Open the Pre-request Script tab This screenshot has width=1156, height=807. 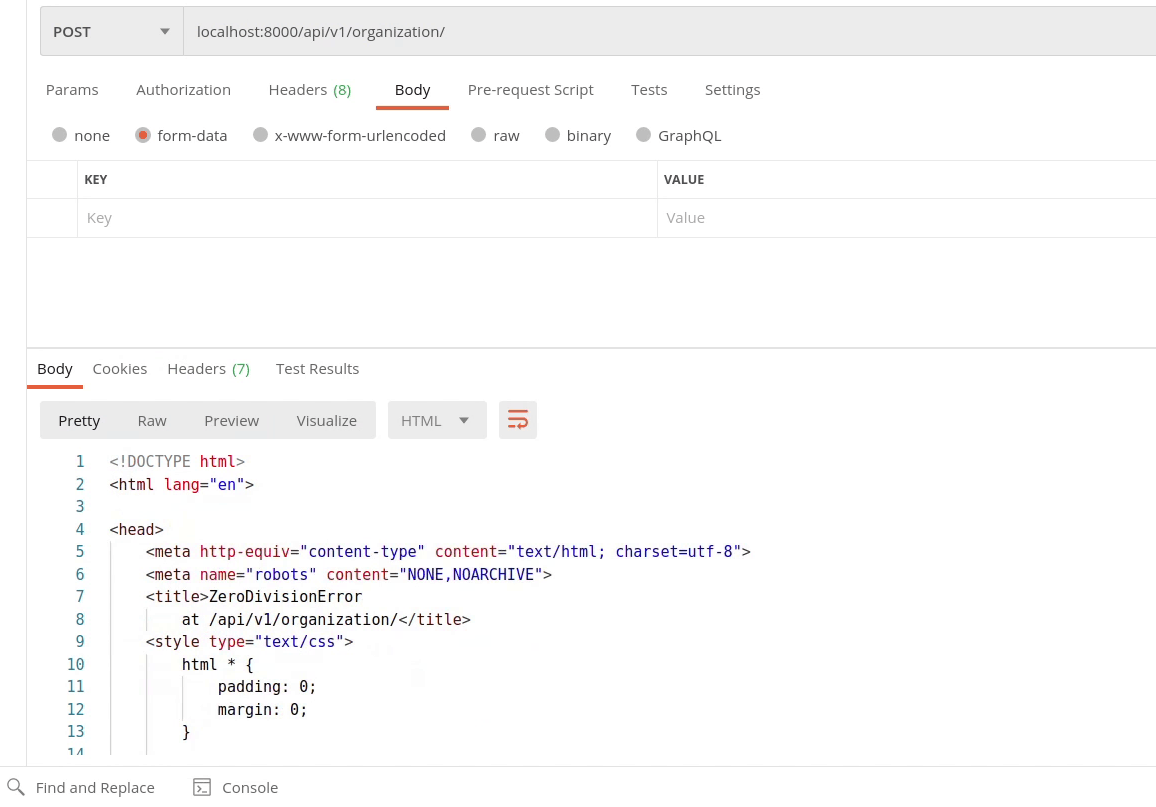(531, 90)
